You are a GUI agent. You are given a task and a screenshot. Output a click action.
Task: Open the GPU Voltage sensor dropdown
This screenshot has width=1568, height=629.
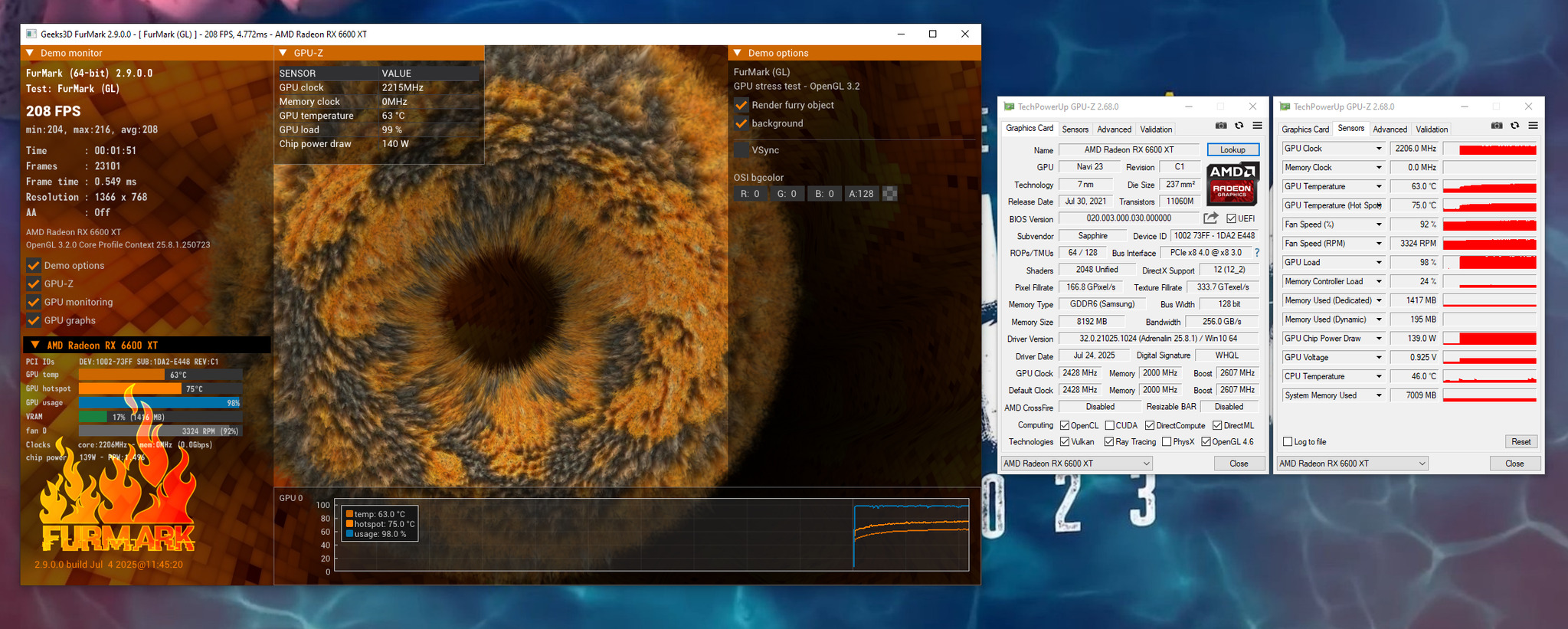click(1379, 358)
